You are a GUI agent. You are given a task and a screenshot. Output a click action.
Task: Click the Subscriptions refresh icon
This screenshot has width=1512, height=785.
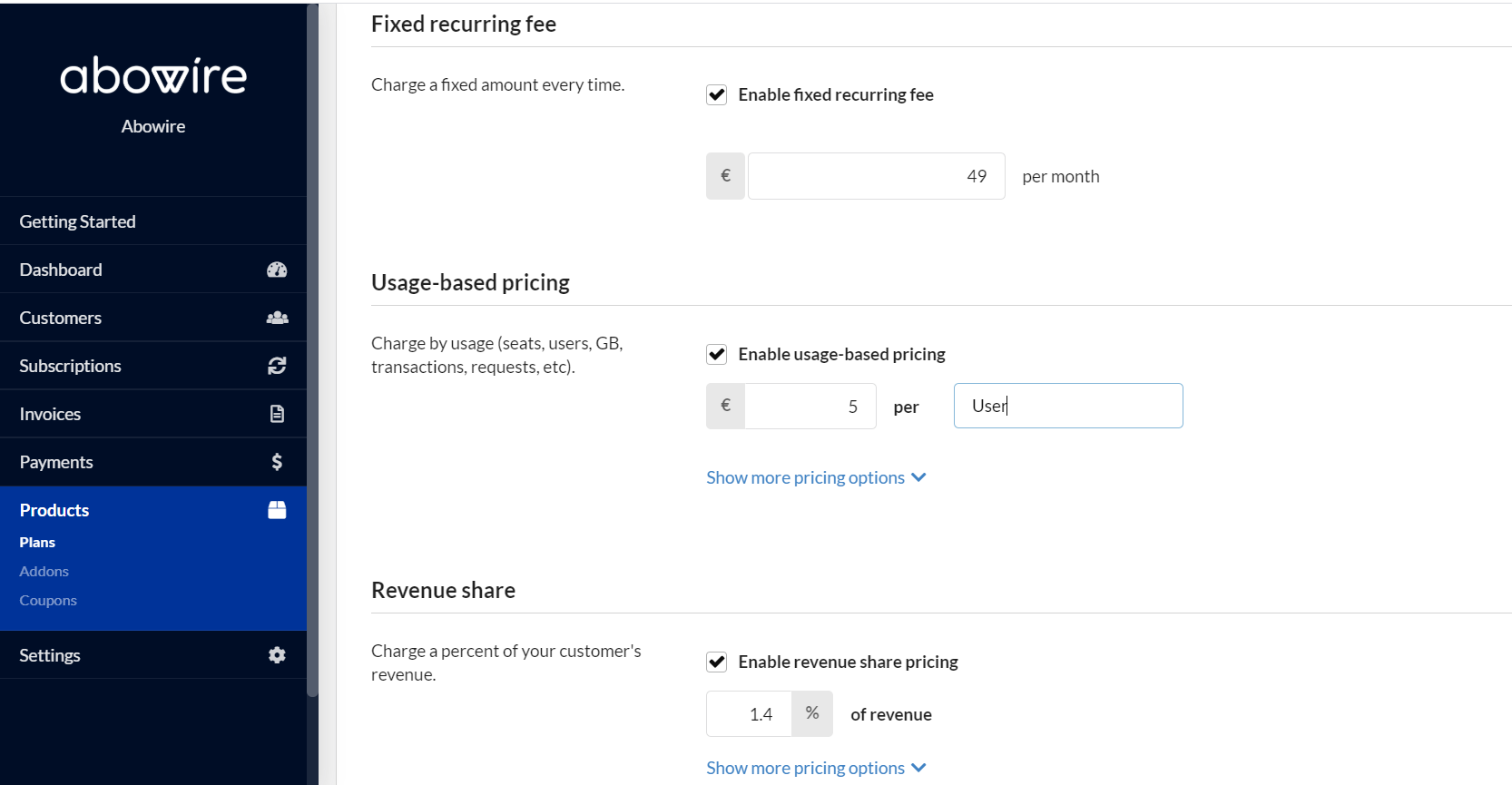277,366
